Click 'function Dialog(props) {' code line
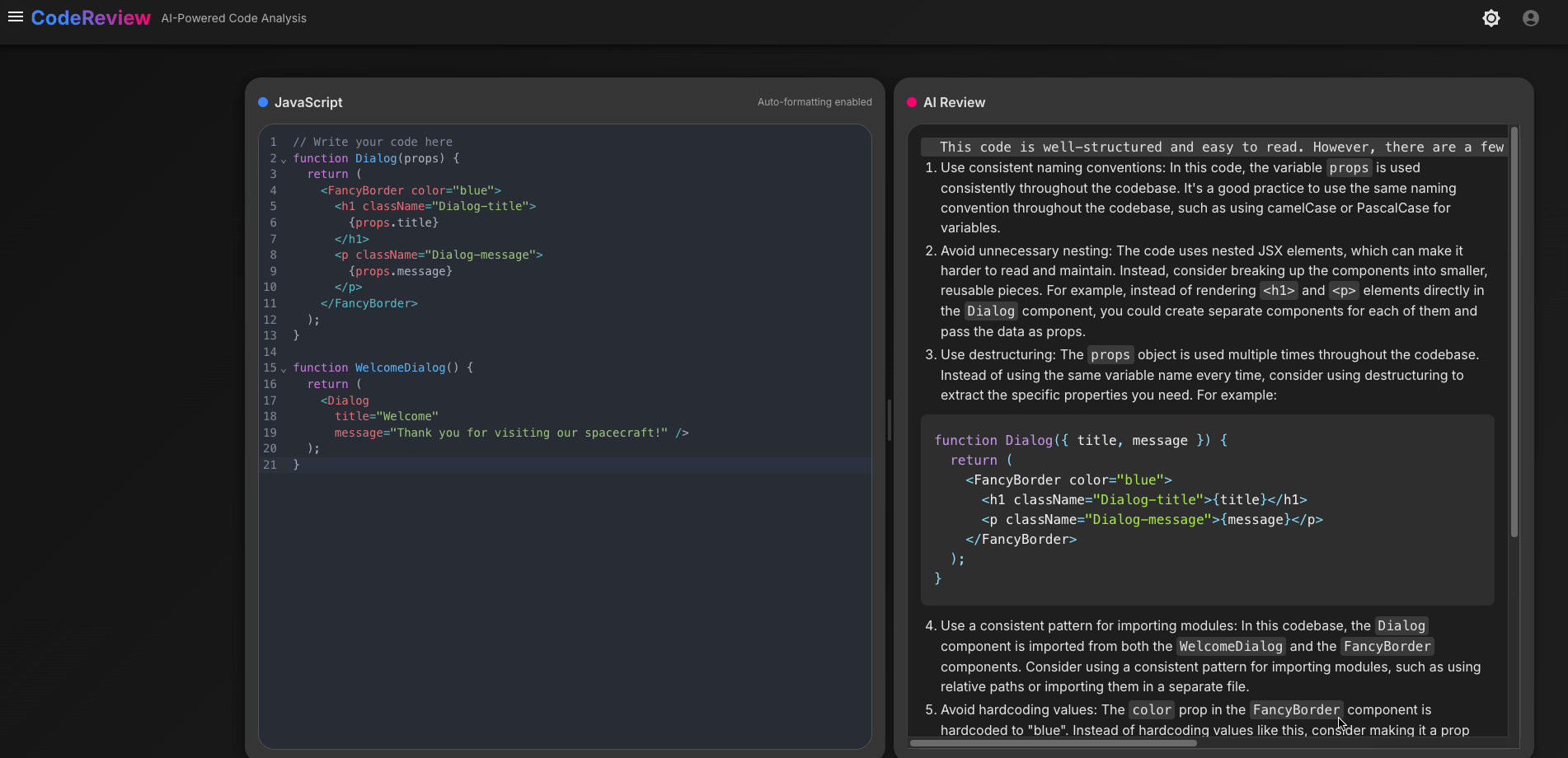1568x758 pixels. [x=377, y=158]
